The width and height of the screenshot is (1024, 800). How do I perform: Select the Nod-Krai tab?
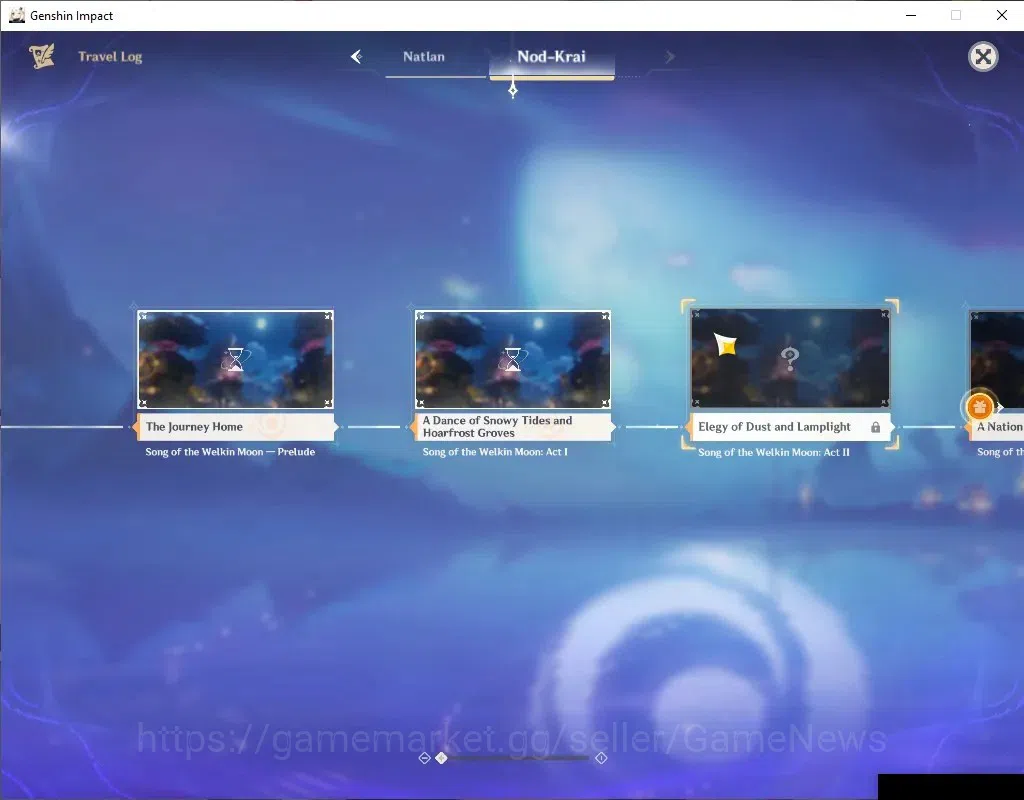point(552,57)
